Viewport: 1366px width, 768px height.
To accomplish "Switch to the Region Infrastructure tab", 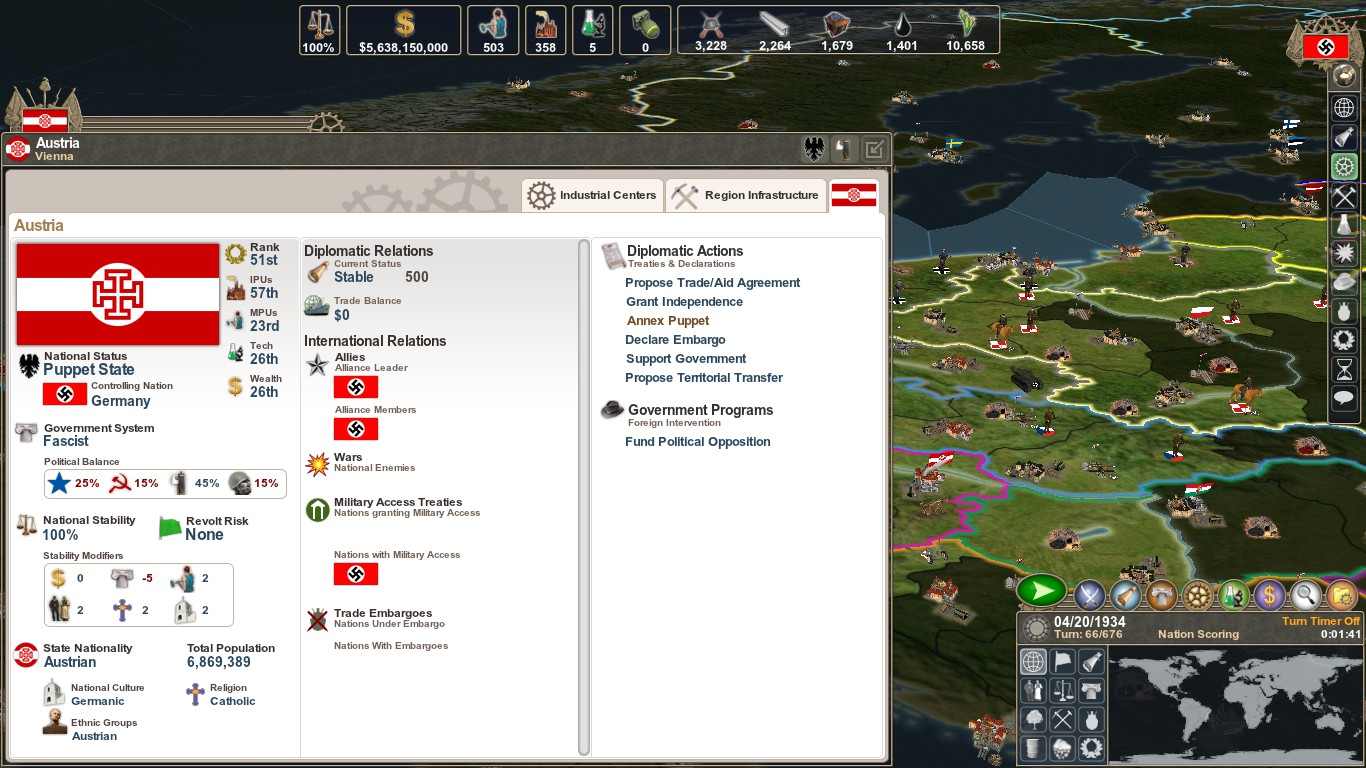I will (746, 195).
